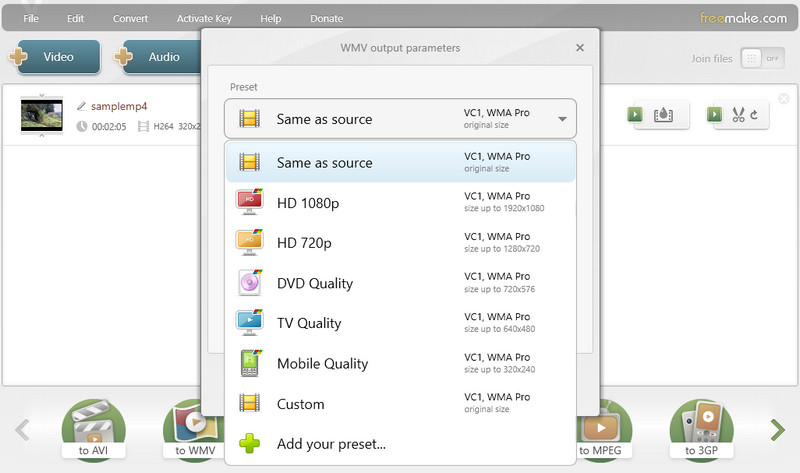The image size is (800, 473).
Task: Click the VC1, WMA Pro text of HD 1080p
Action: pyautogui.click(x=497, y=196)
